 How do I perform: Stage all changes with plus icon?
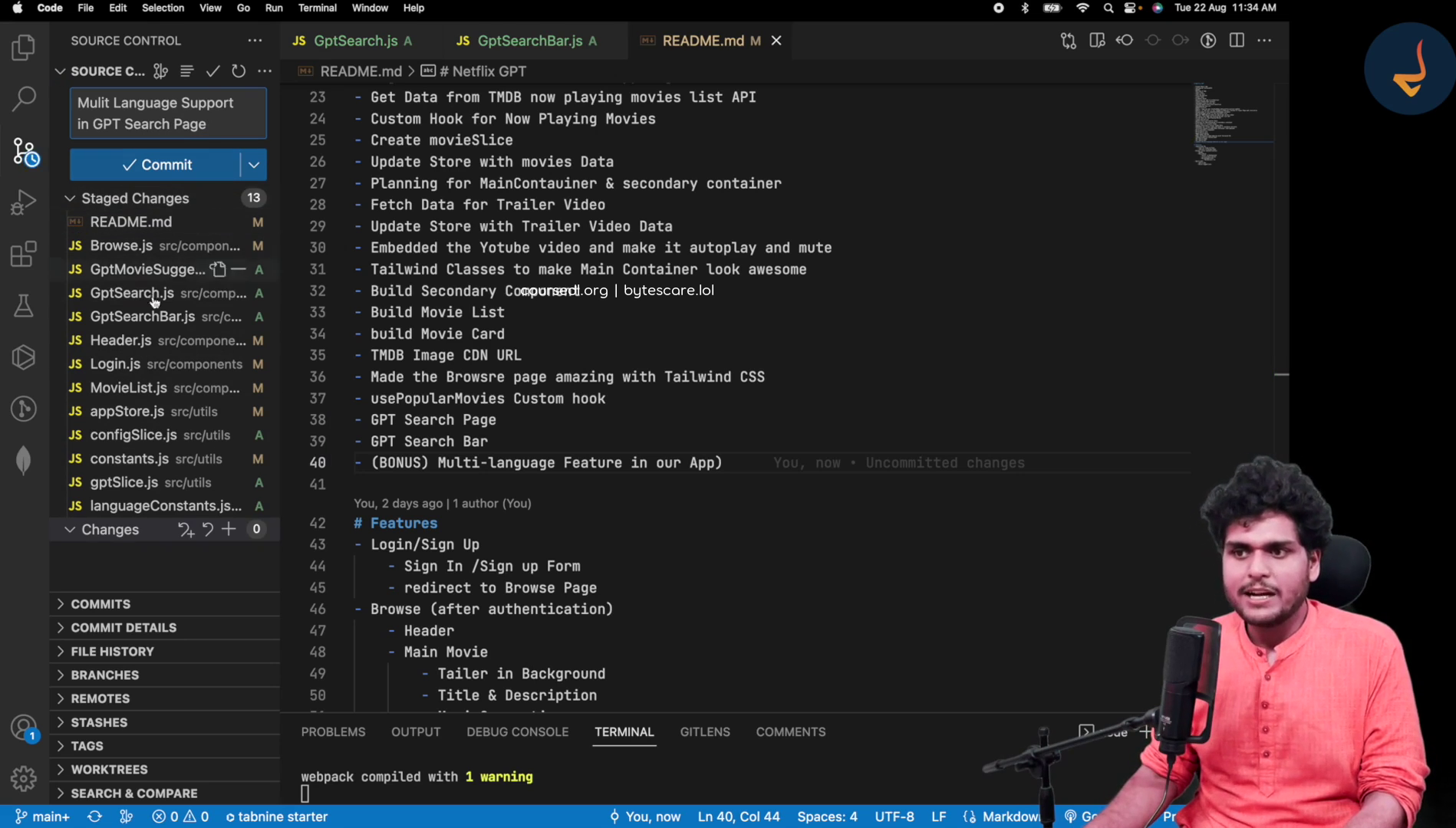(229, 529)
